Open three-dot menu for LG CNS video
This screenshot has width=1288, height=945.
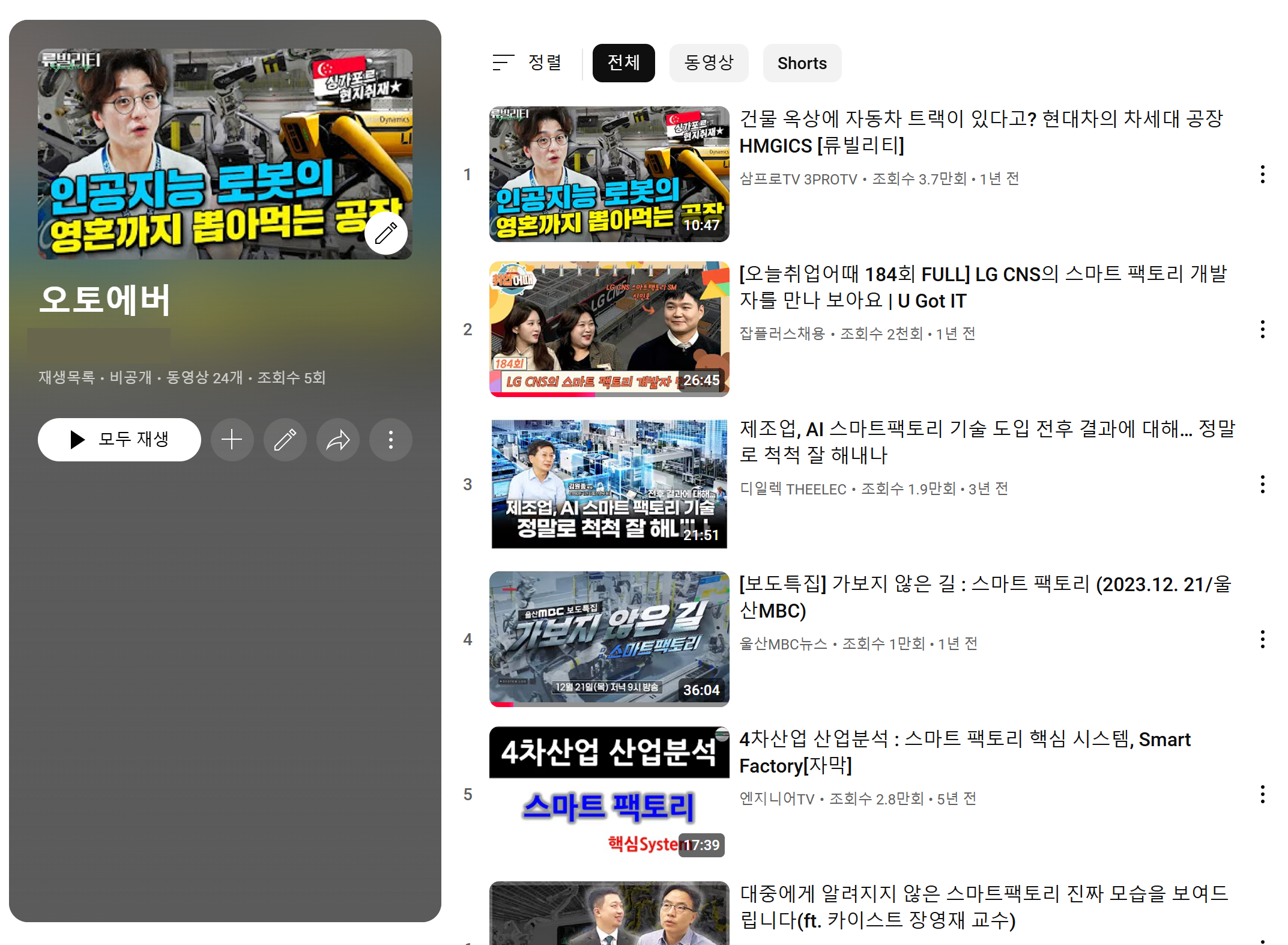1263,330
